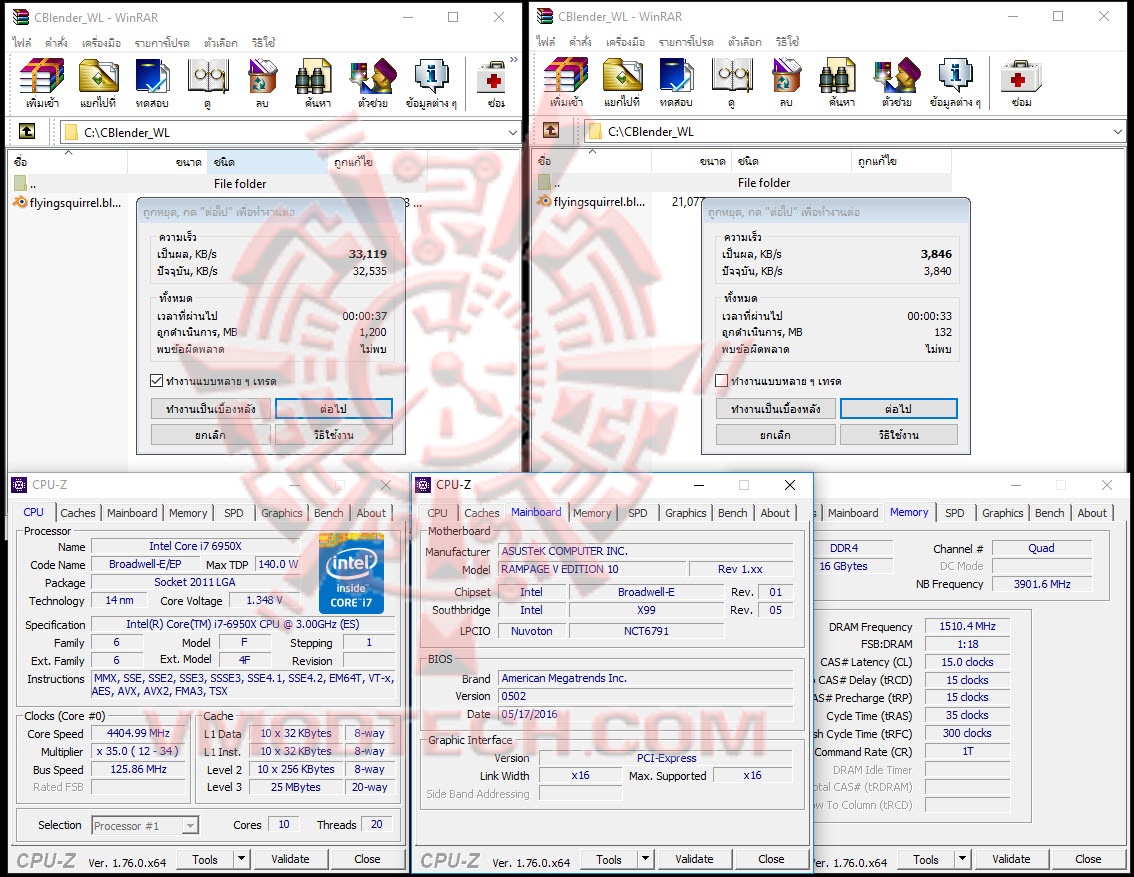Click Wizard icon in right WinRAR toolbar

pyautogui.click(x=897, y=82)
